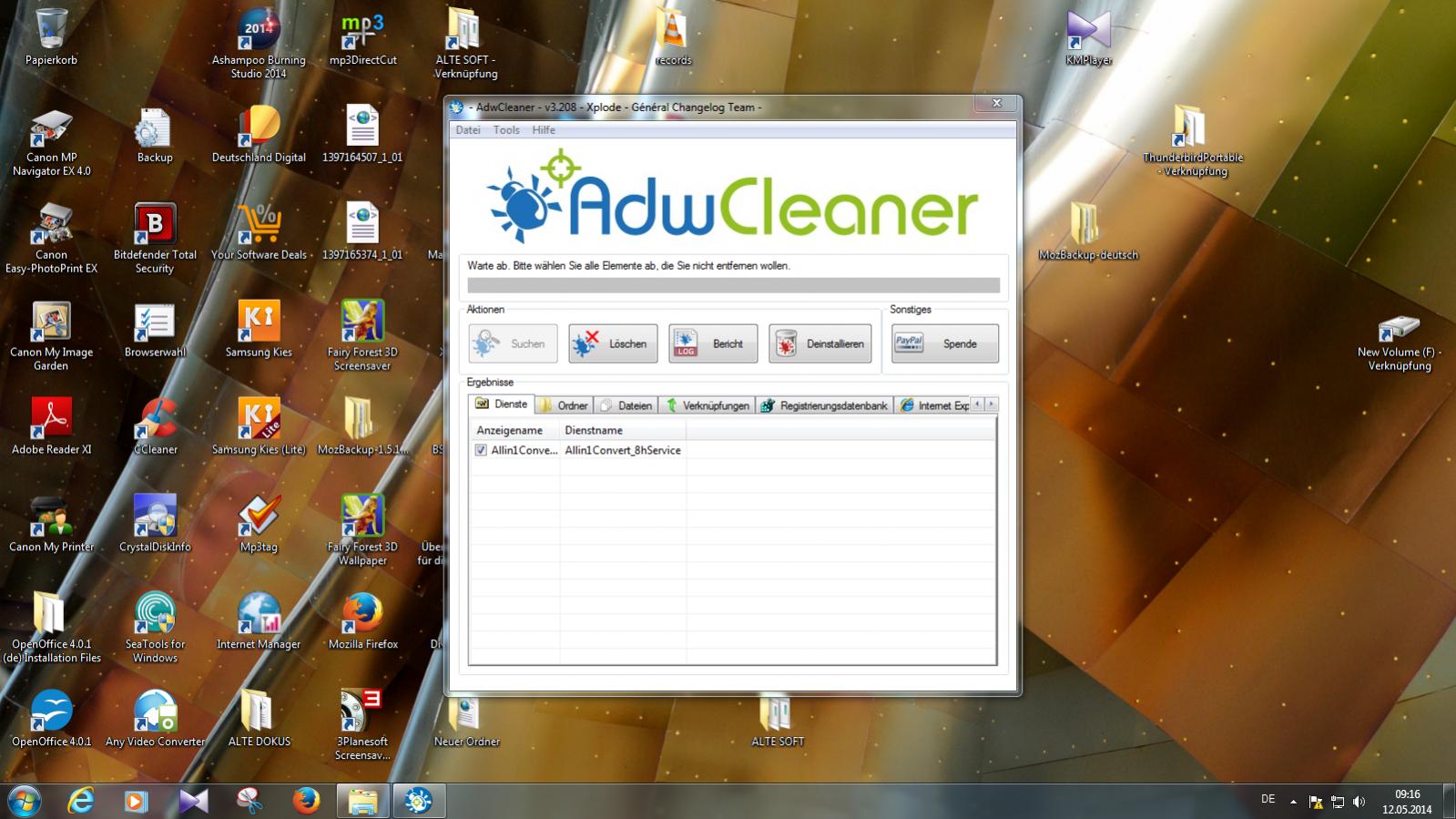Switch to the Verknüpfungen tab
The image size is (1456, 819).
coord(707,405)
